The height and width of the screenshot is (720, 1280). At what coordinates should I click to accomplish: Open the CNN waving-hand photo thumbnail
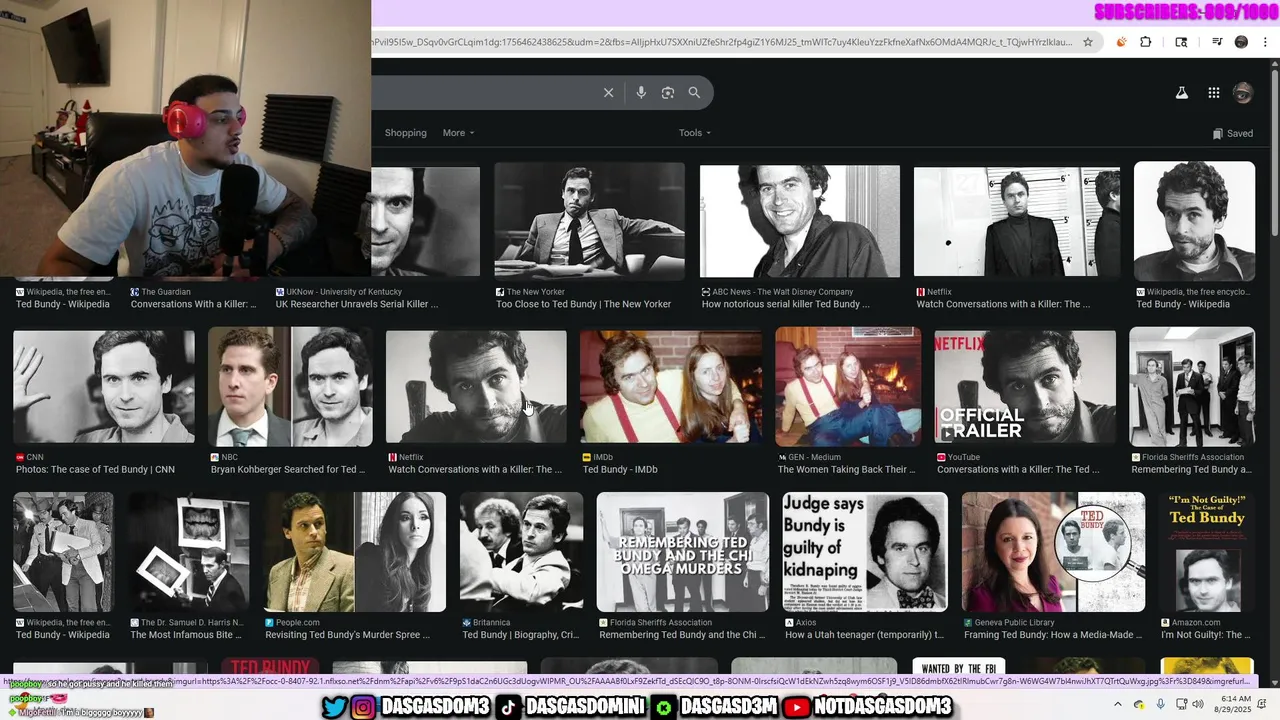(x=104, y=387)
